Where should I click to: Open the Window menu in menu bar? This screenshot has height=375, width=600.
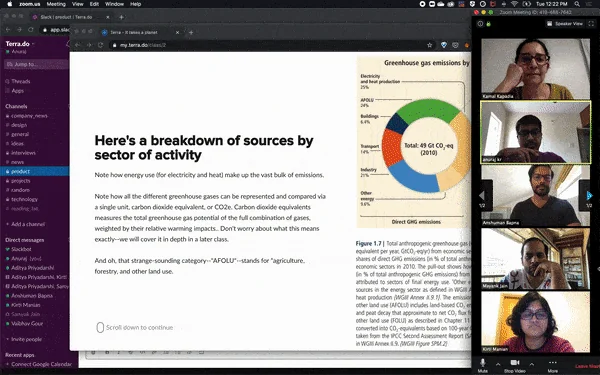pos(114,4)
